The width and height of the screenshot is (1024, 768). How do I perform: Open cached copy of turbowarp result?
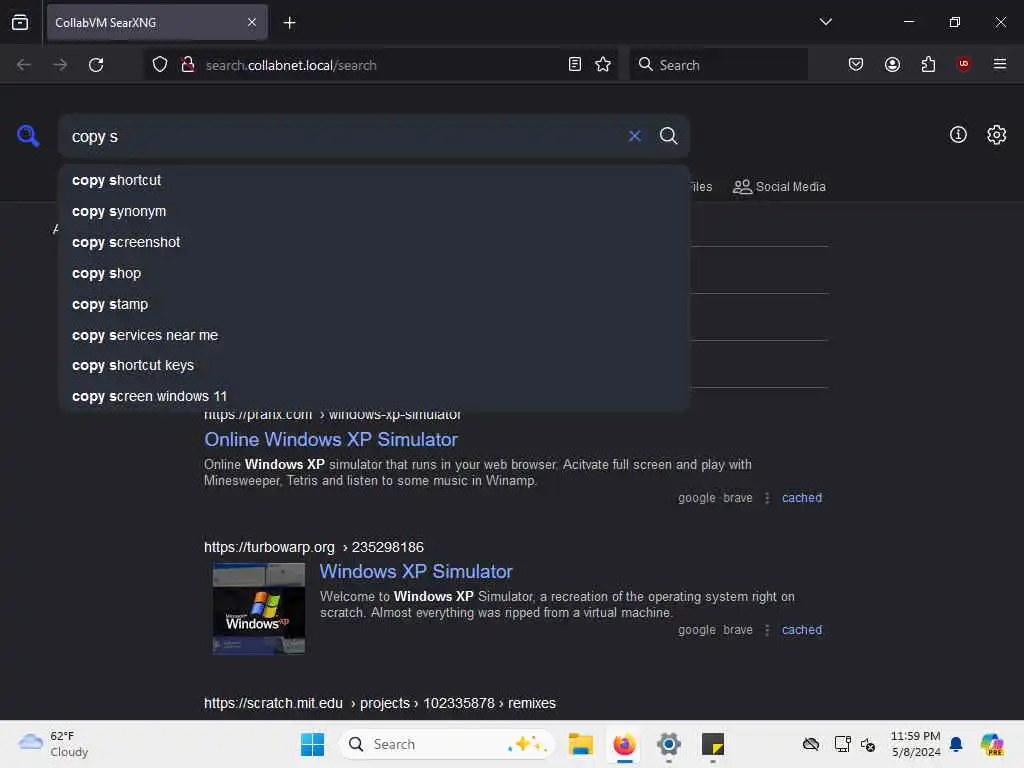(801, 630)
